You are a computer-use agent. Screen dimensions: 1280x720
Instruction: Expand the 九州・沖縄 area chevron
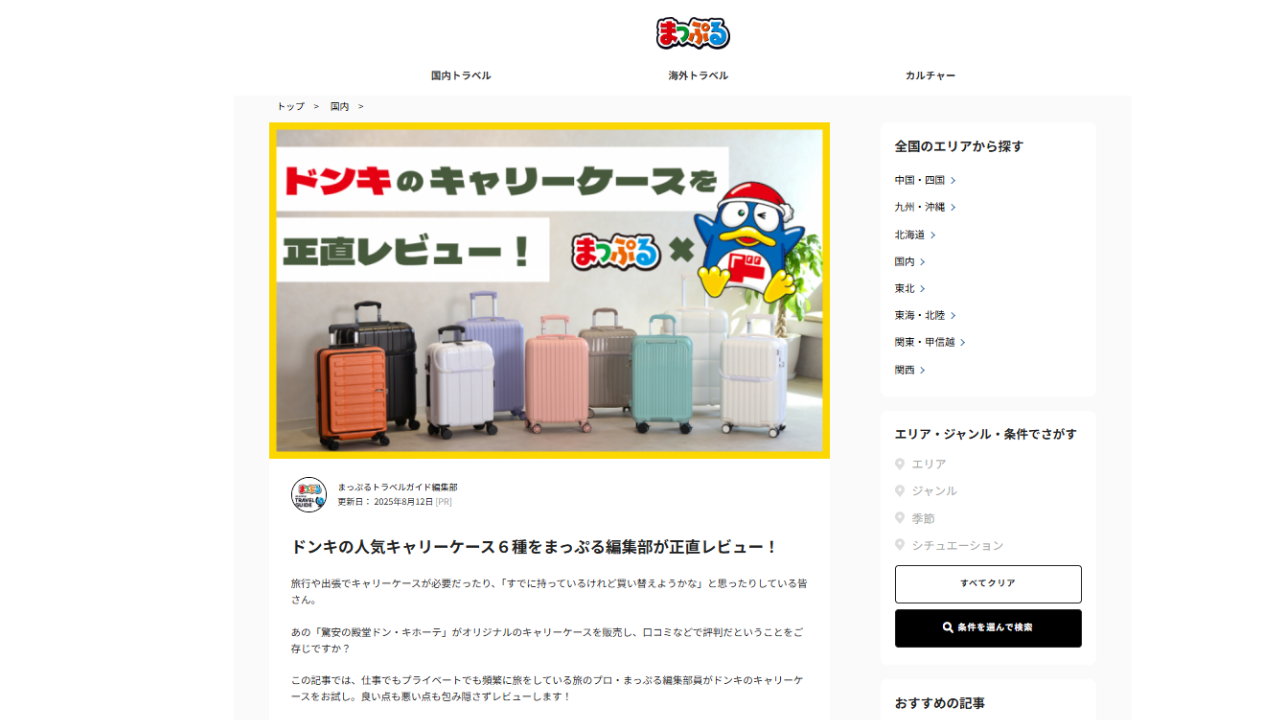(953, 208)
